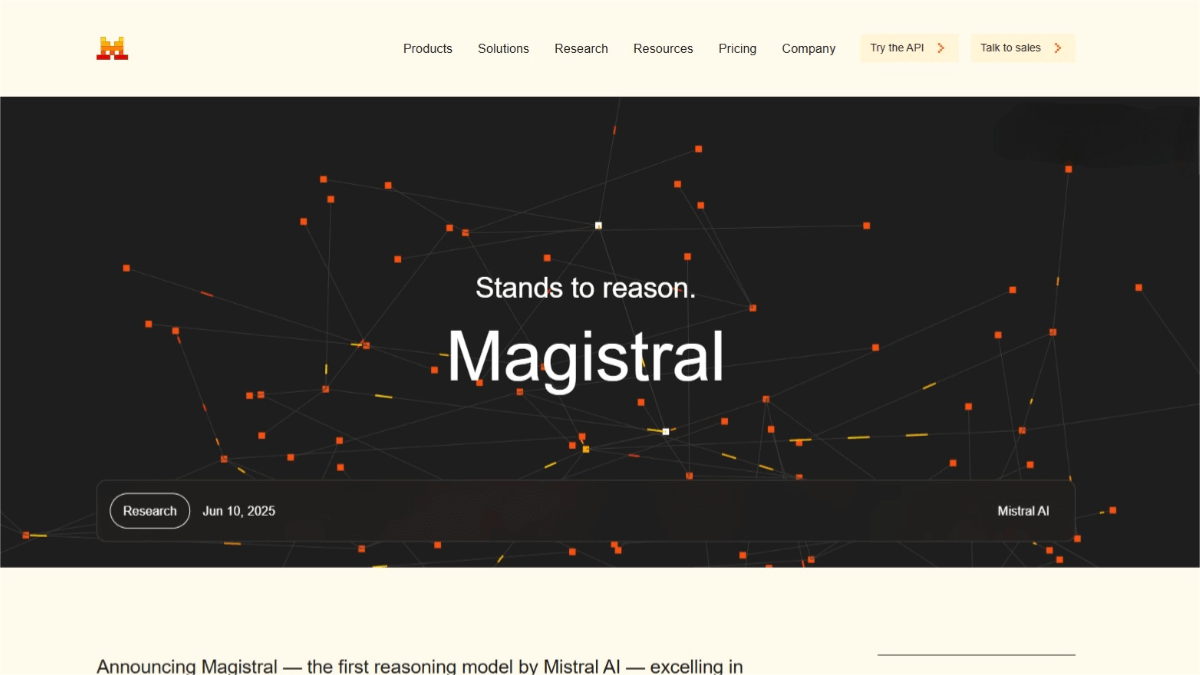Screen dimensions: 1200x675
Task: Click the large Magistral headline
Action: click(x=585, y=356)
